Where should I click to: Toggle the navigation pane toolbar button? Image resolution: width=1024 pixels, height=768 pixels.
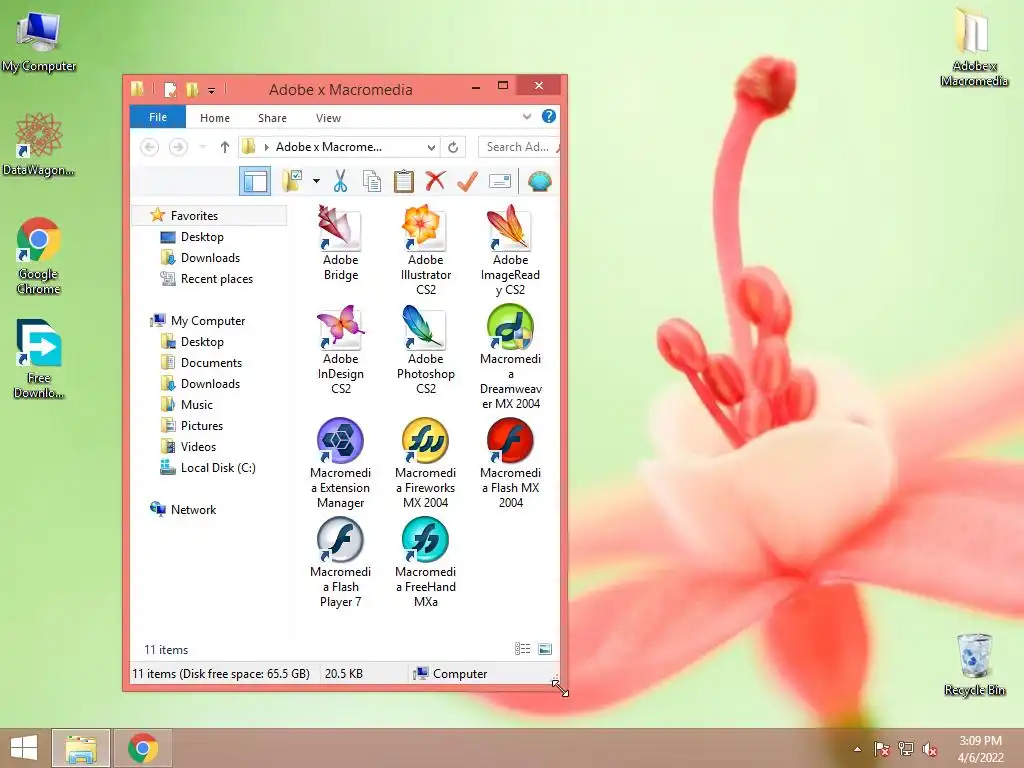pyautogui.click(x=255, y=181)
